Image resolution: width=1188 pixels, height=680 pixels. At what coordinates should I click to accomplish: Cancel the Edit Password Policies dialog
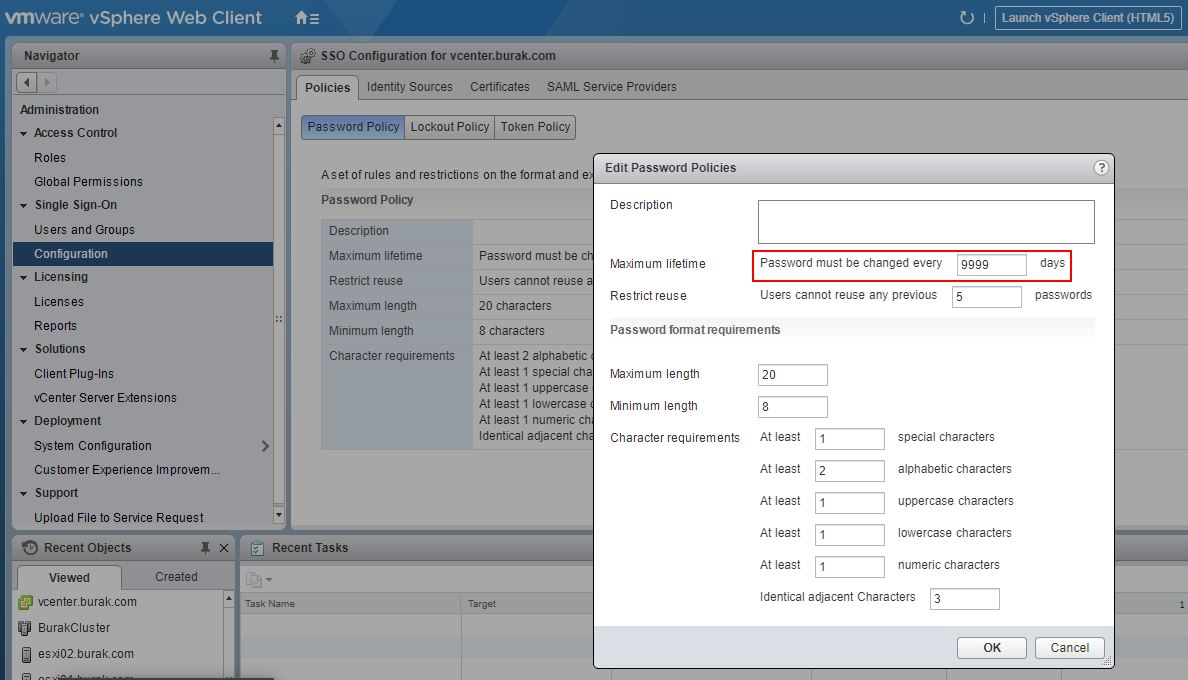(x=1069, y=647)
